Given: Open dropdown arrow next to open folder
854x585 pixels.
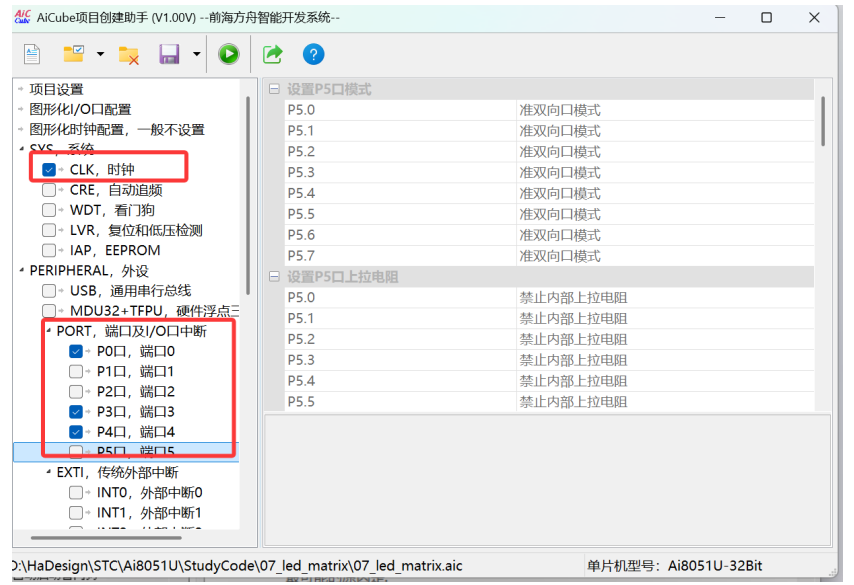Looking at the screenshot, I should point(100,54).
